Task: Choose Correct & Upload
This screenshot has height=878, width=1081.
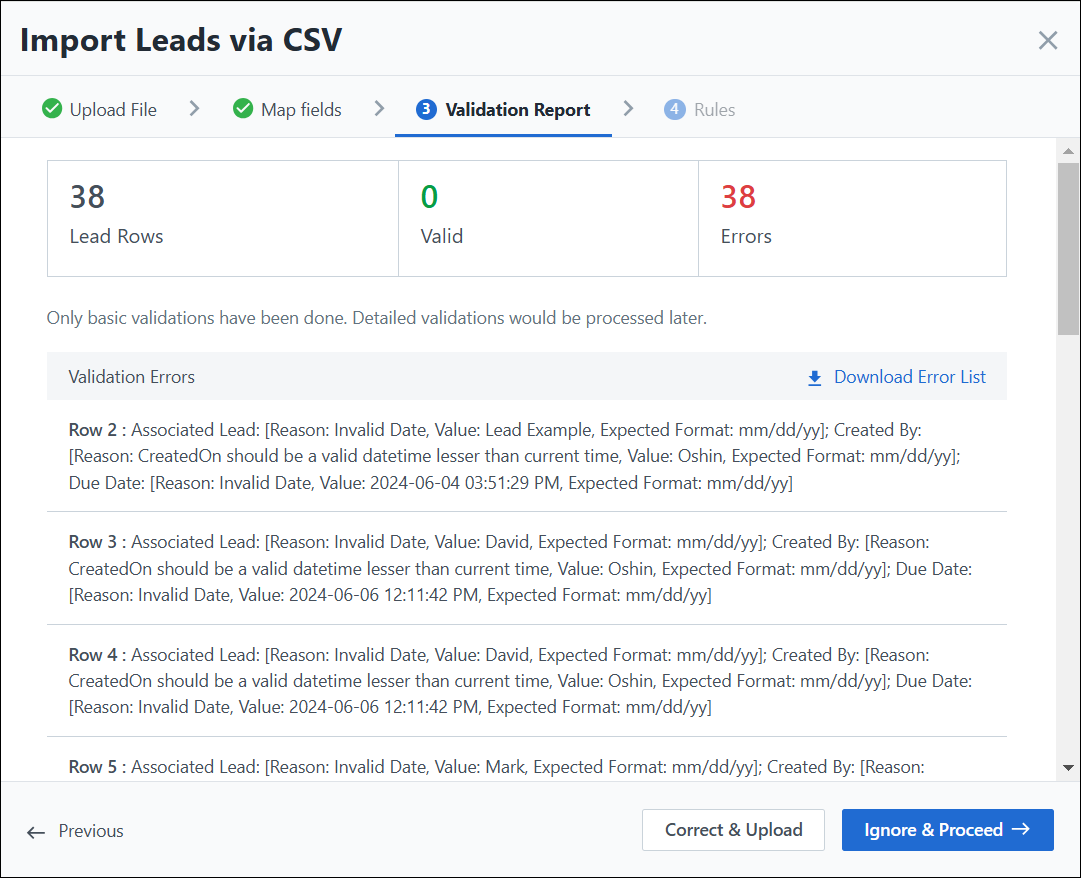Action: pyautogui.click(x=734, y=830)
